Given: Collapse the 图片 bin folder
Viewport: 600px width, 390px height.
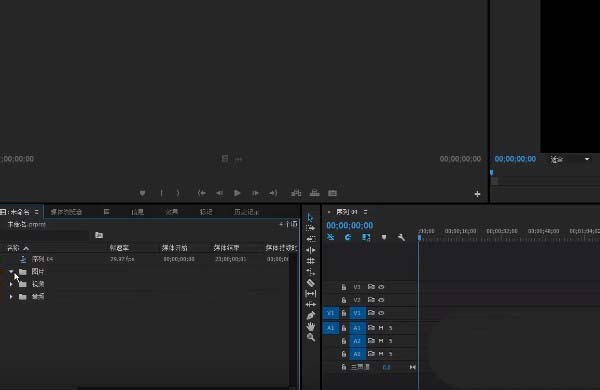Looking at the screenshot, I should [11, 272].
